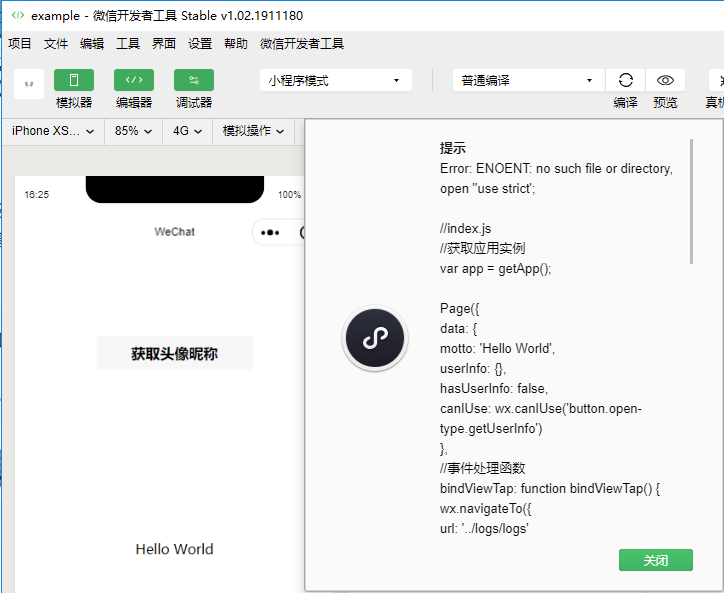The width and height of the screenshot is (724, 593).
Task: Open the 微信开发者工具 menu
Action: (x=302, y=43)
